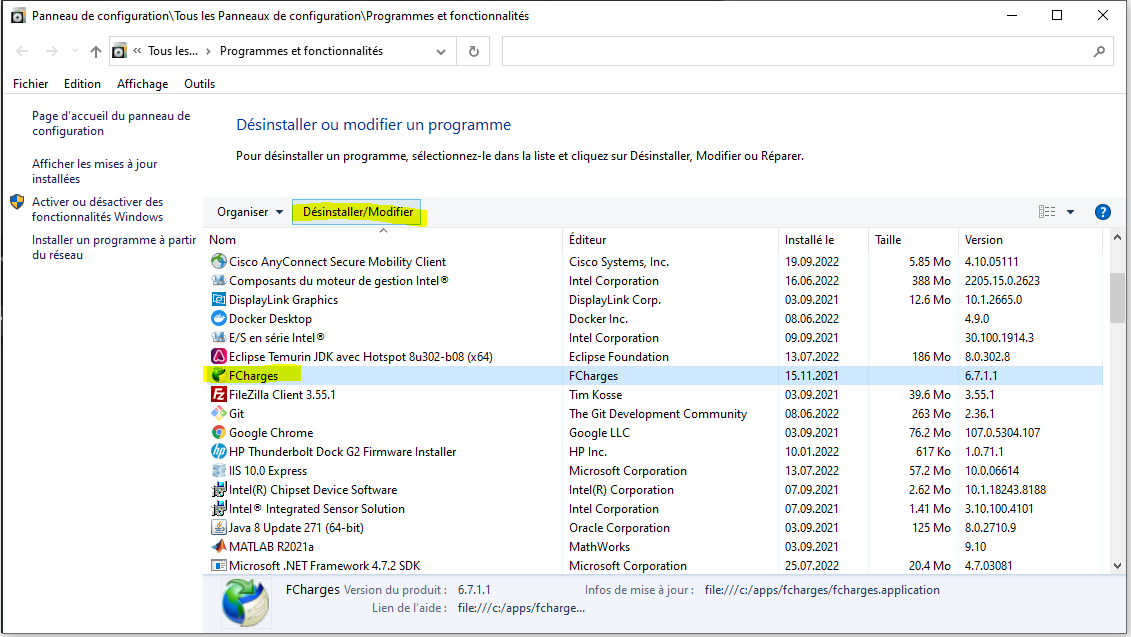Click the Eclipse Temurin JDK icon
This screenshot has height=637, width=1131.
219,356
